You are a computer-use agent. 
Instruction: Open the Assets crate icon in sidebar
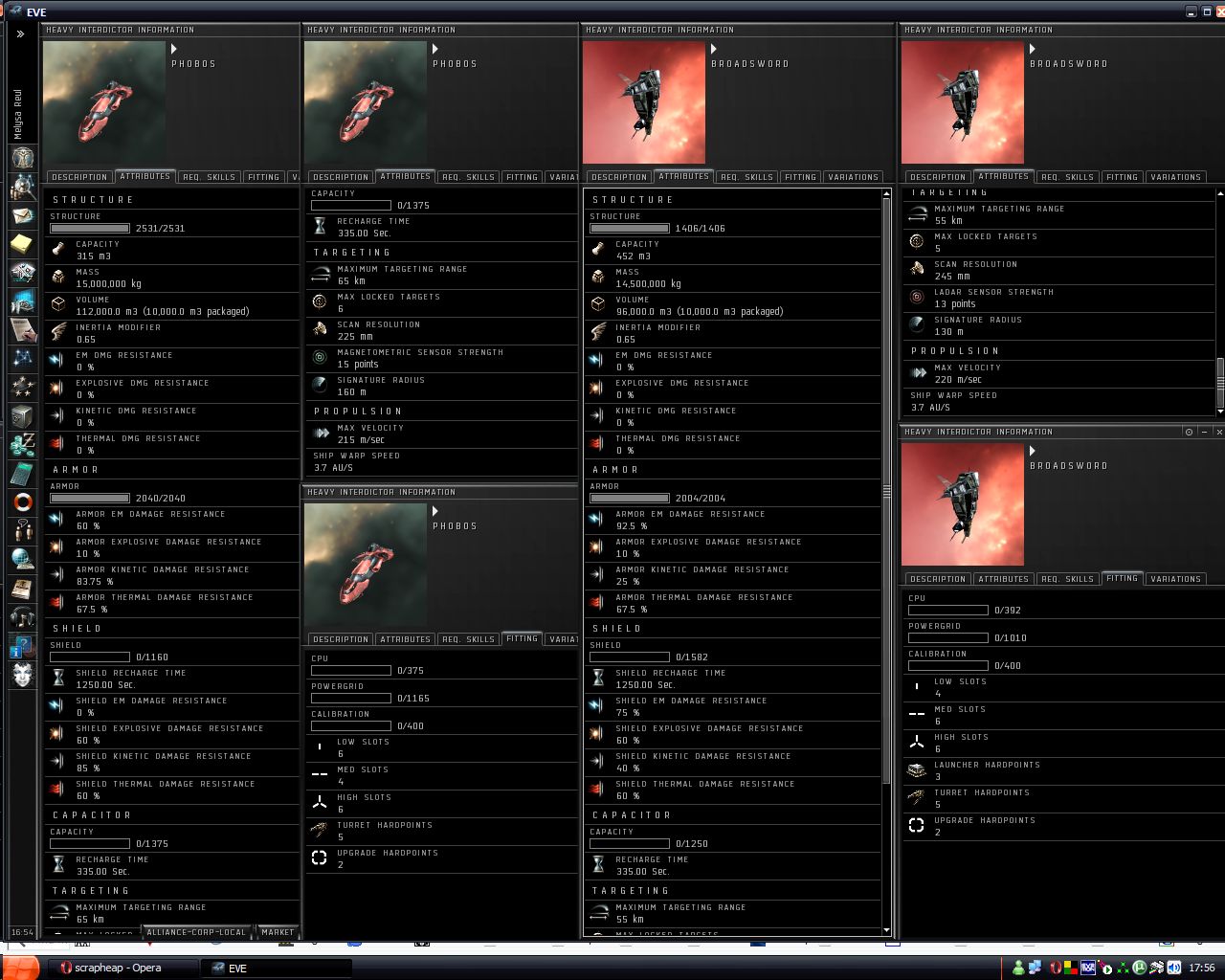coord(23,416)
